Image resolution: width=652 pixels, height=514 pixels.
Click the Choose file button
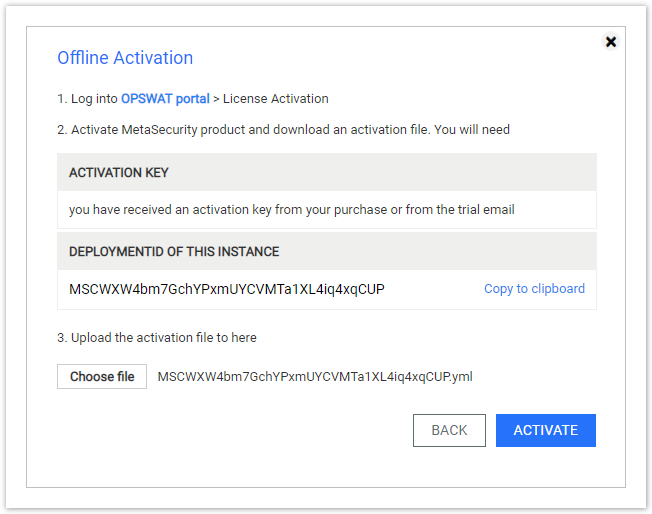point(102,376)
